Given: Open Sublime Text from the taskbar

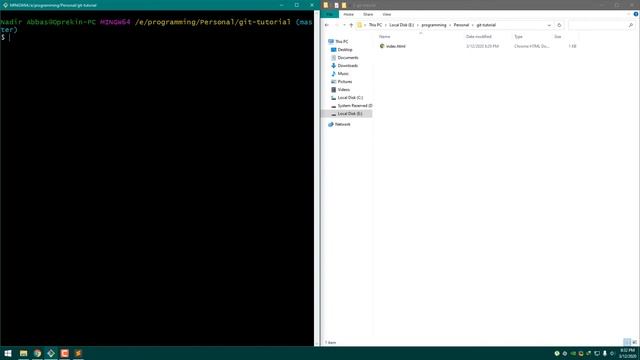Looking at the screenshot, I should [x=78, y=353].
